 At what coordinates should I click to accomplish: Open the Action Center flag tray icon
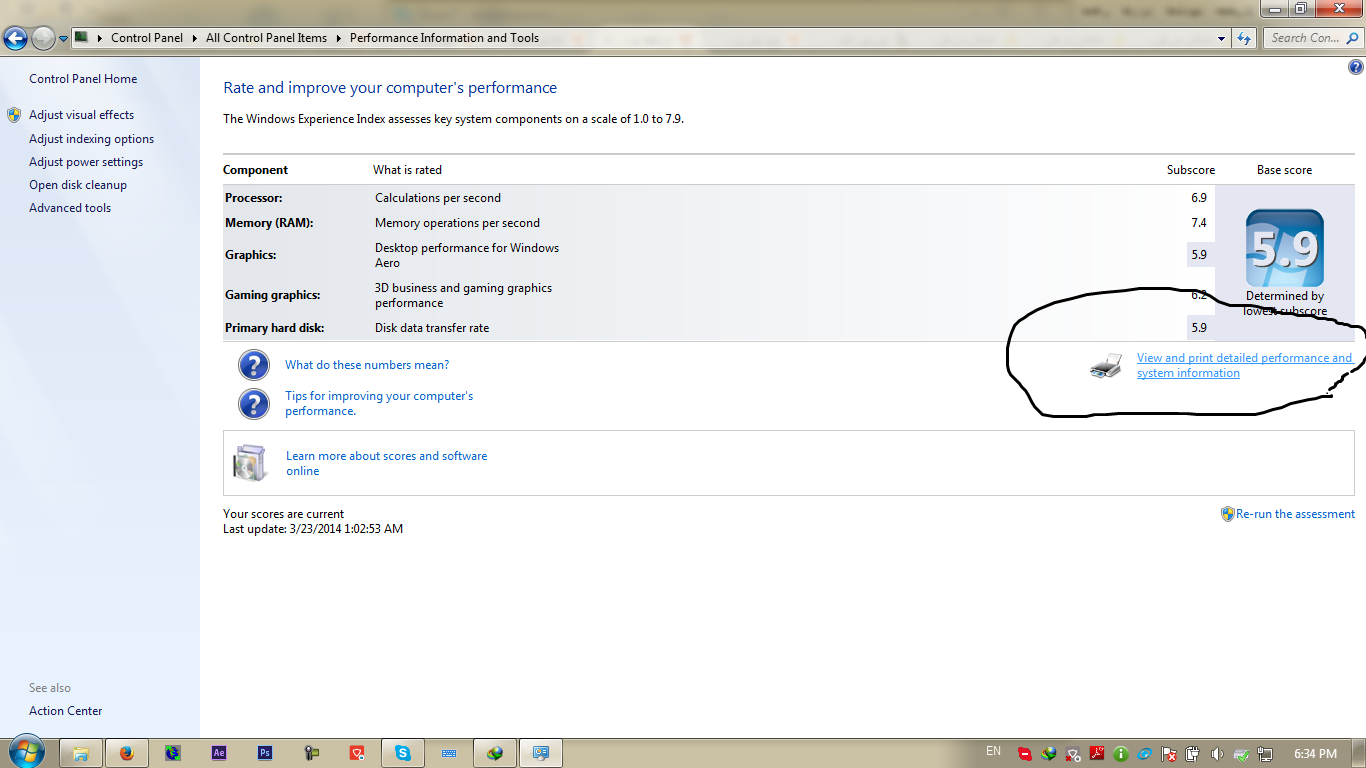(x=1169, y=754)
